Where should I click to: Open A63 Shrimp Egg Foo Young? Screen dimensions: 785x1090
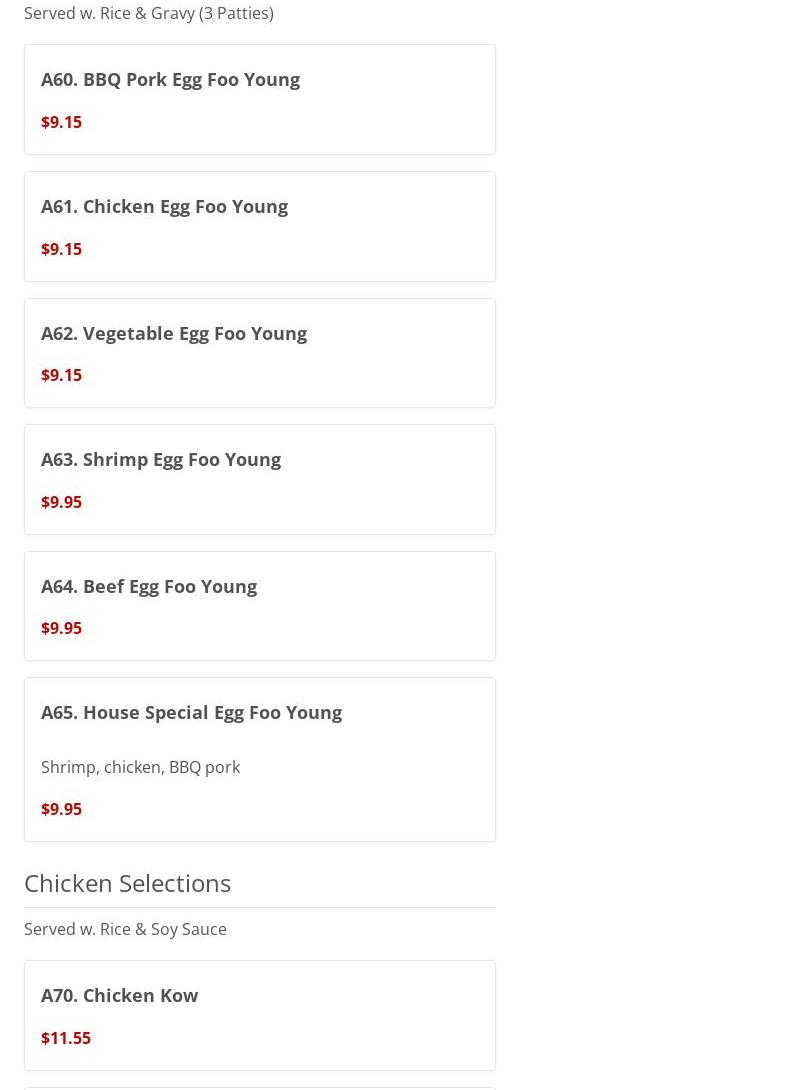tap(160, 459)
